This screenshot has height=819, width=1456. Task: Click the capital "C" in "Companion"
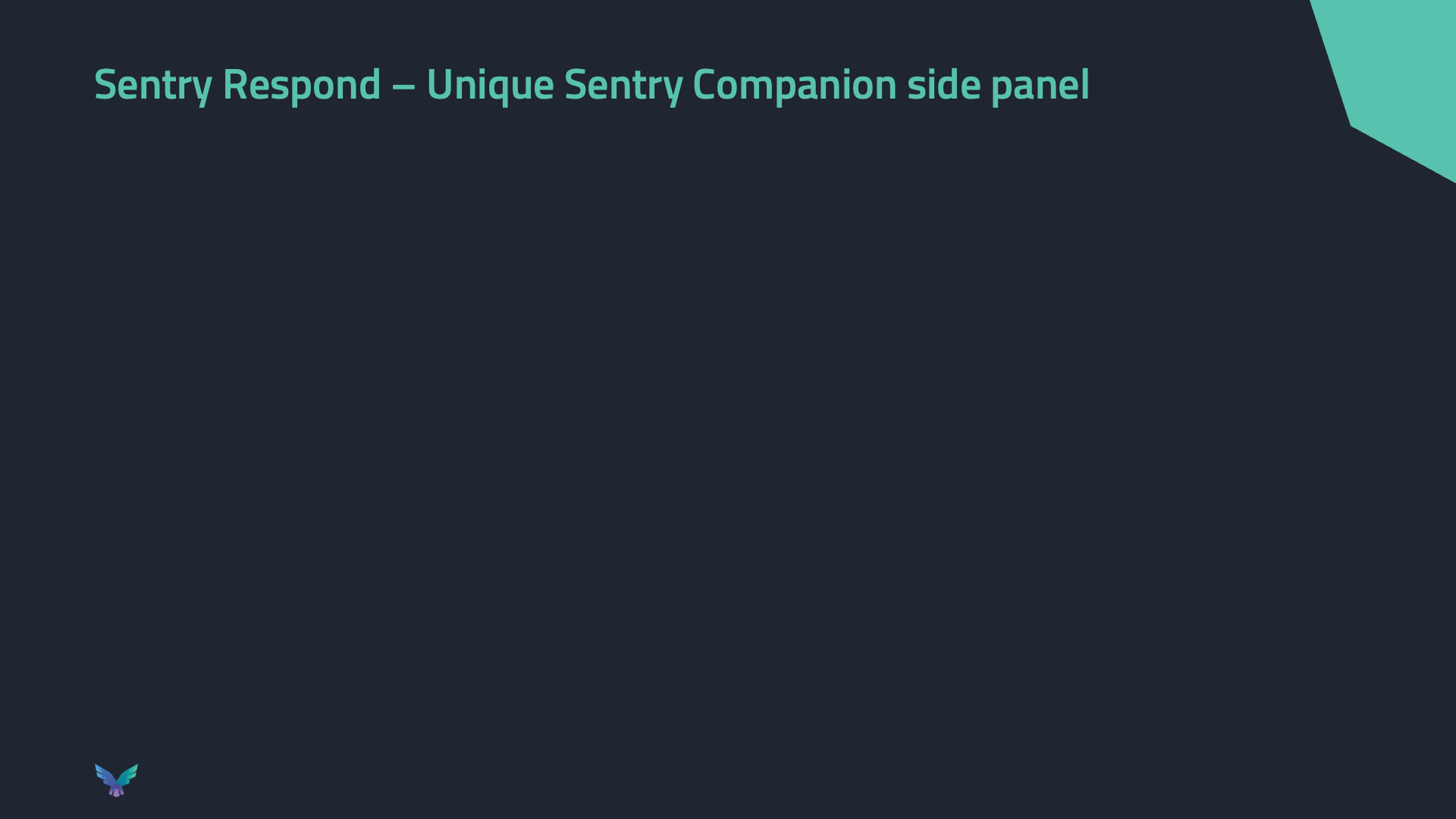coord(704,84)
